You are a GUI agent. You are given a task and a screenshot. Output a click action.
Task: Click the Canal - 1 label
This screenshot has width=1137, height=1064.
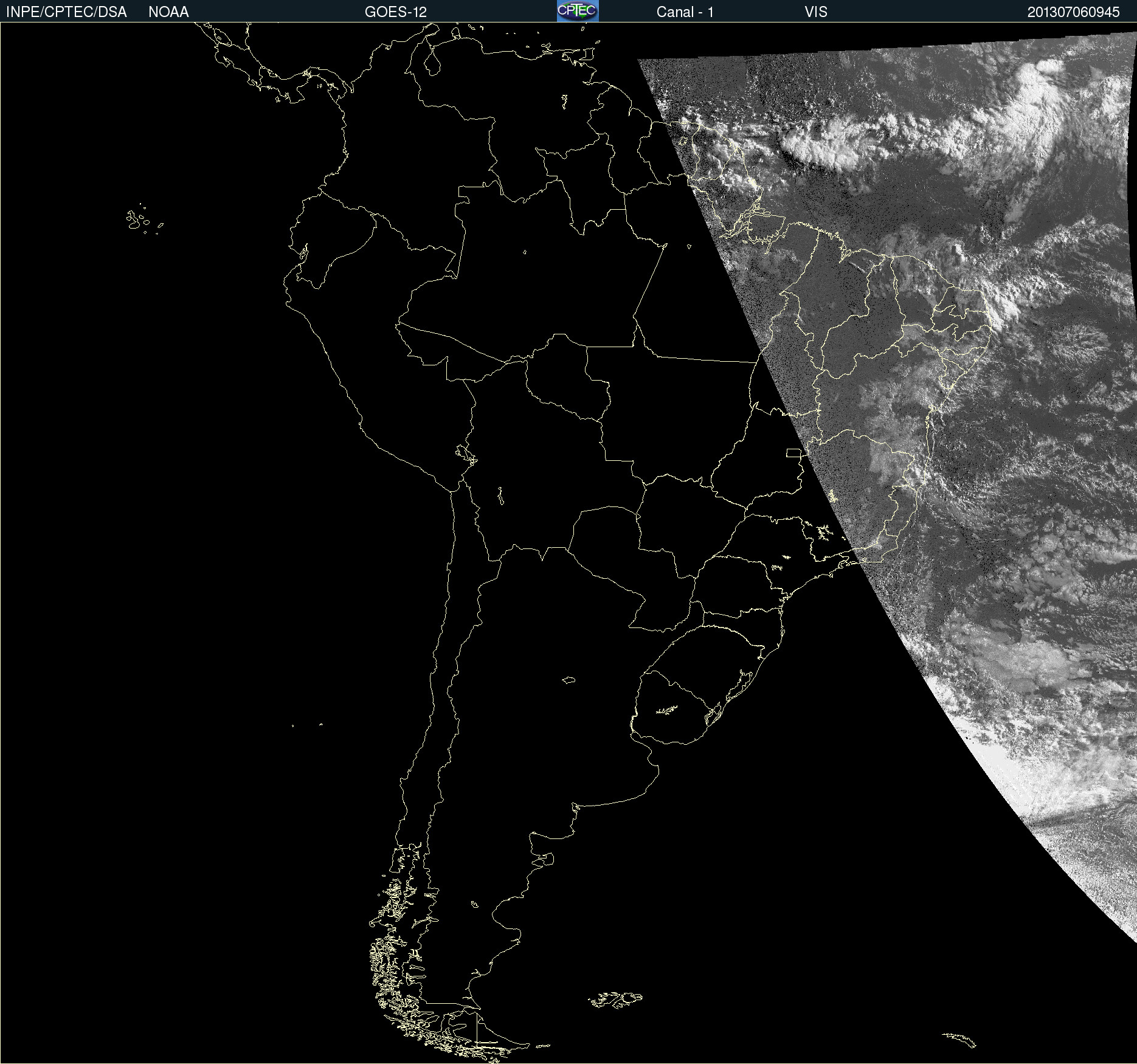tap(685, 12)
